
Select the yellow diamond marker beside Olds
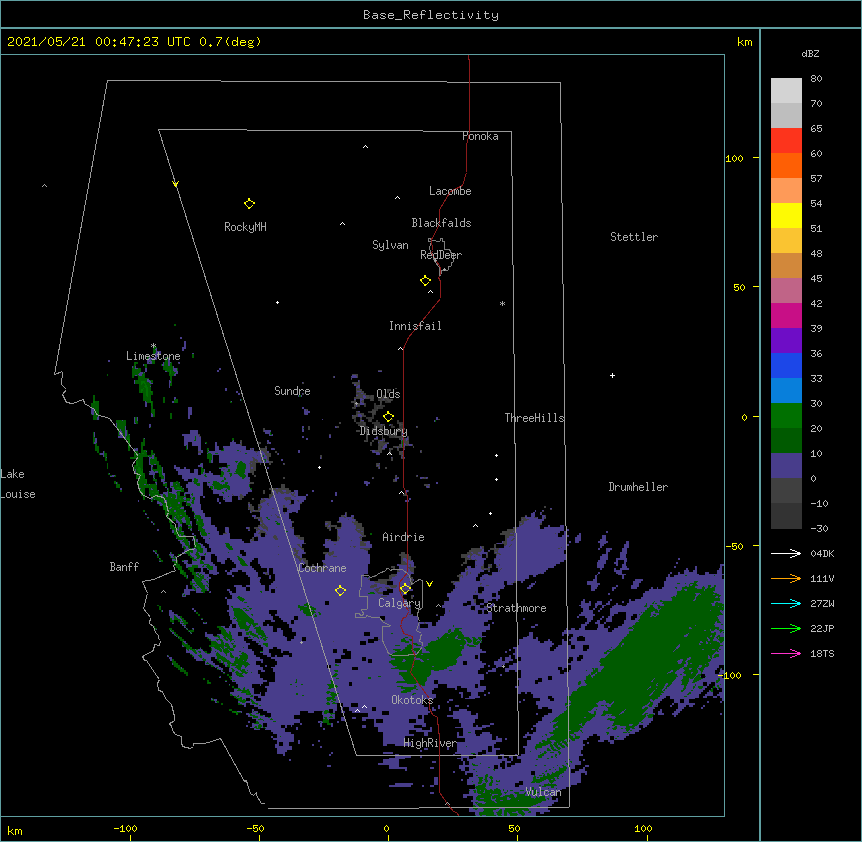(x=388, y=417)
